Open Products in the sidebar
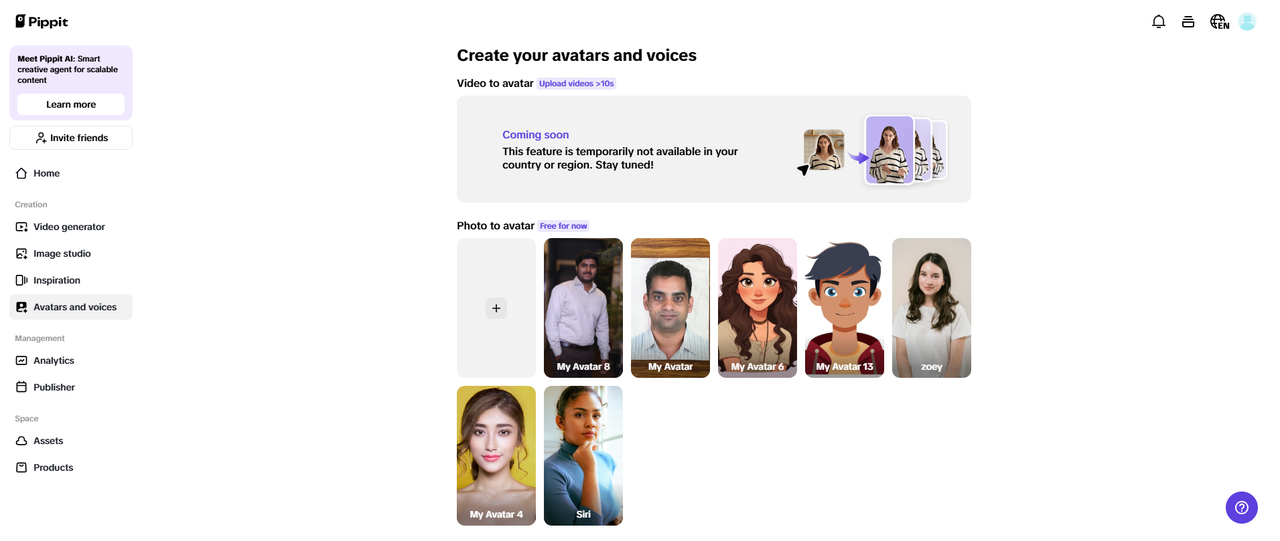 tap(53, 468)
